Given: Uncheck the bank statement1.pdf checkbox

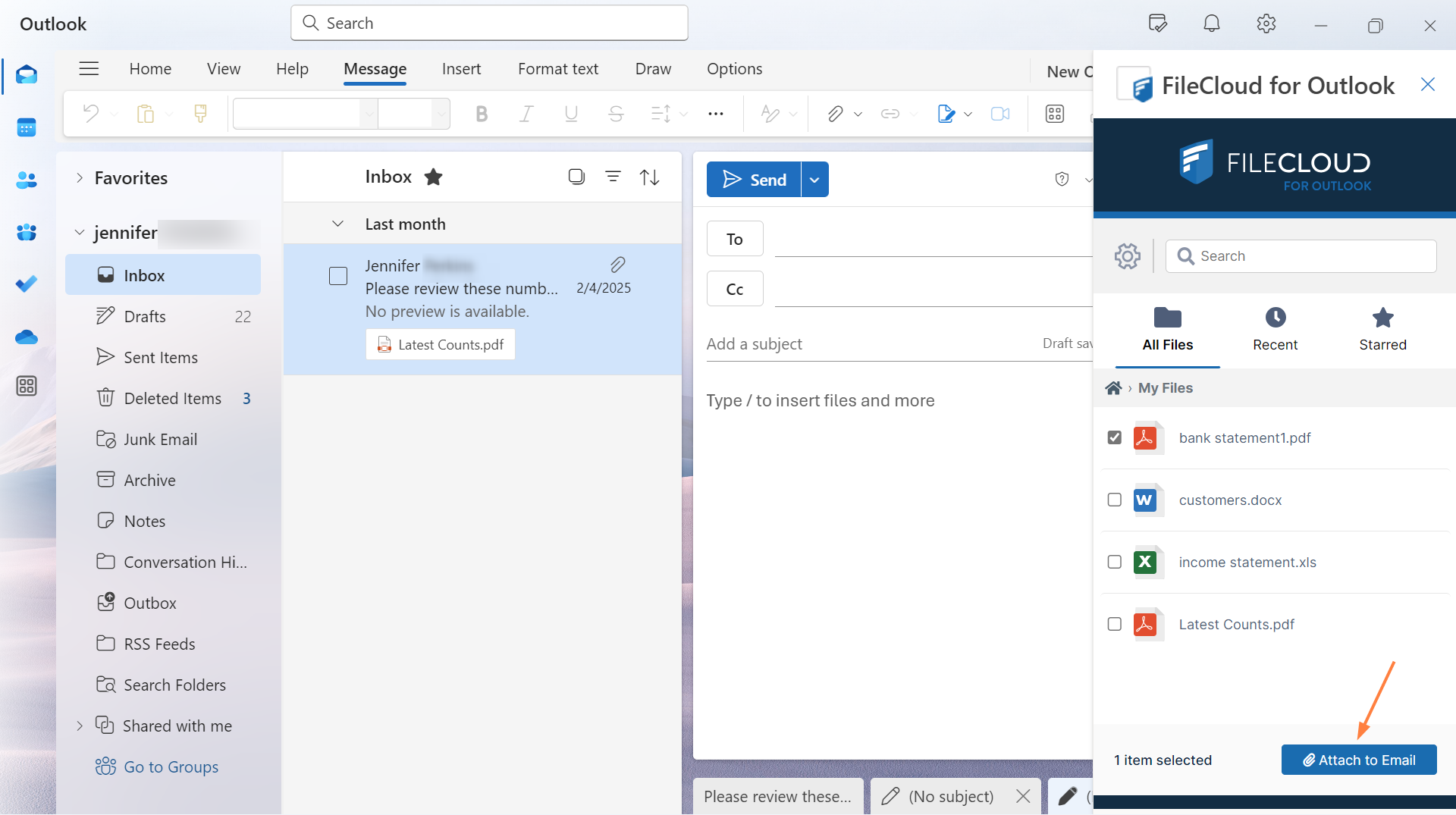Looking at the screenshot, I should coord(1114,437).
